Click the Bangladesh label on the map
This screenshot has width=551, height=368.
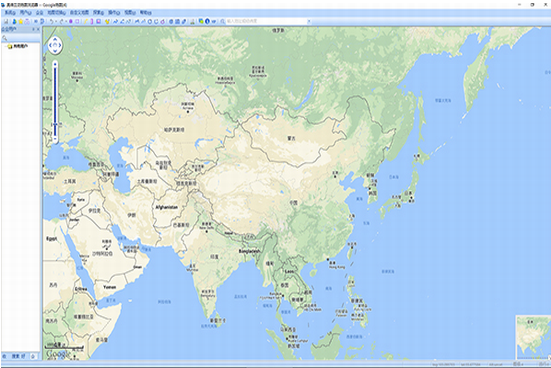click(x=249, y=251)
